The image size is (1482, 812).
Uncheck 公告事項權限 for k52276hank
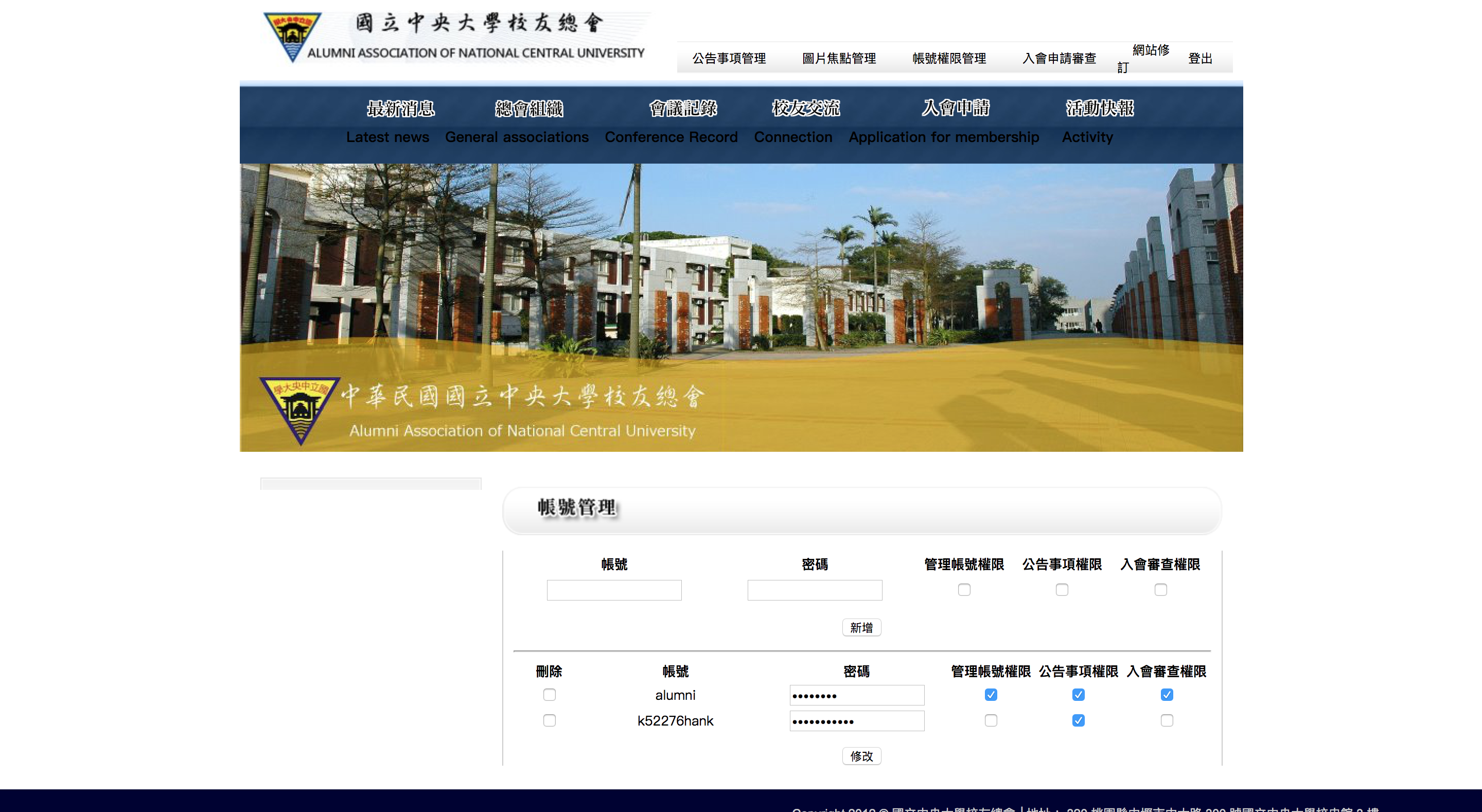tap(1079, 720)
